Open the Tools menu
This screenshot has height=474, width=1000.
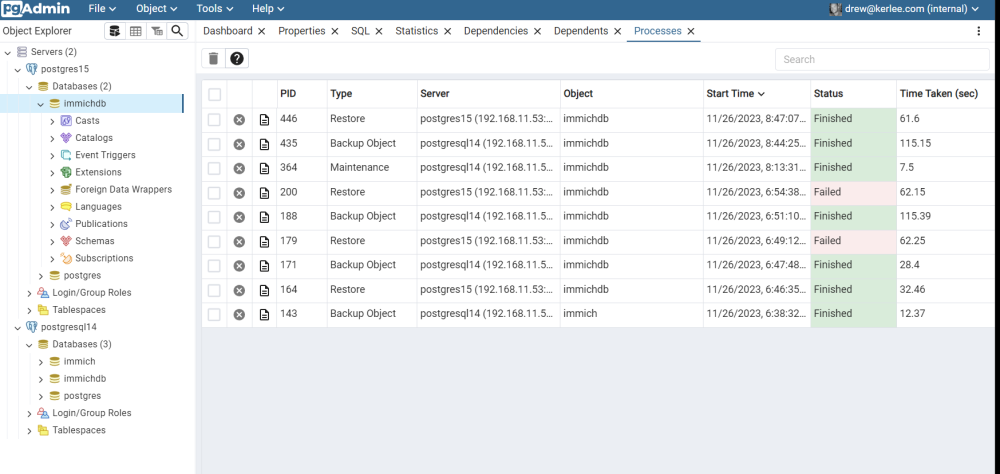(215, 9)
